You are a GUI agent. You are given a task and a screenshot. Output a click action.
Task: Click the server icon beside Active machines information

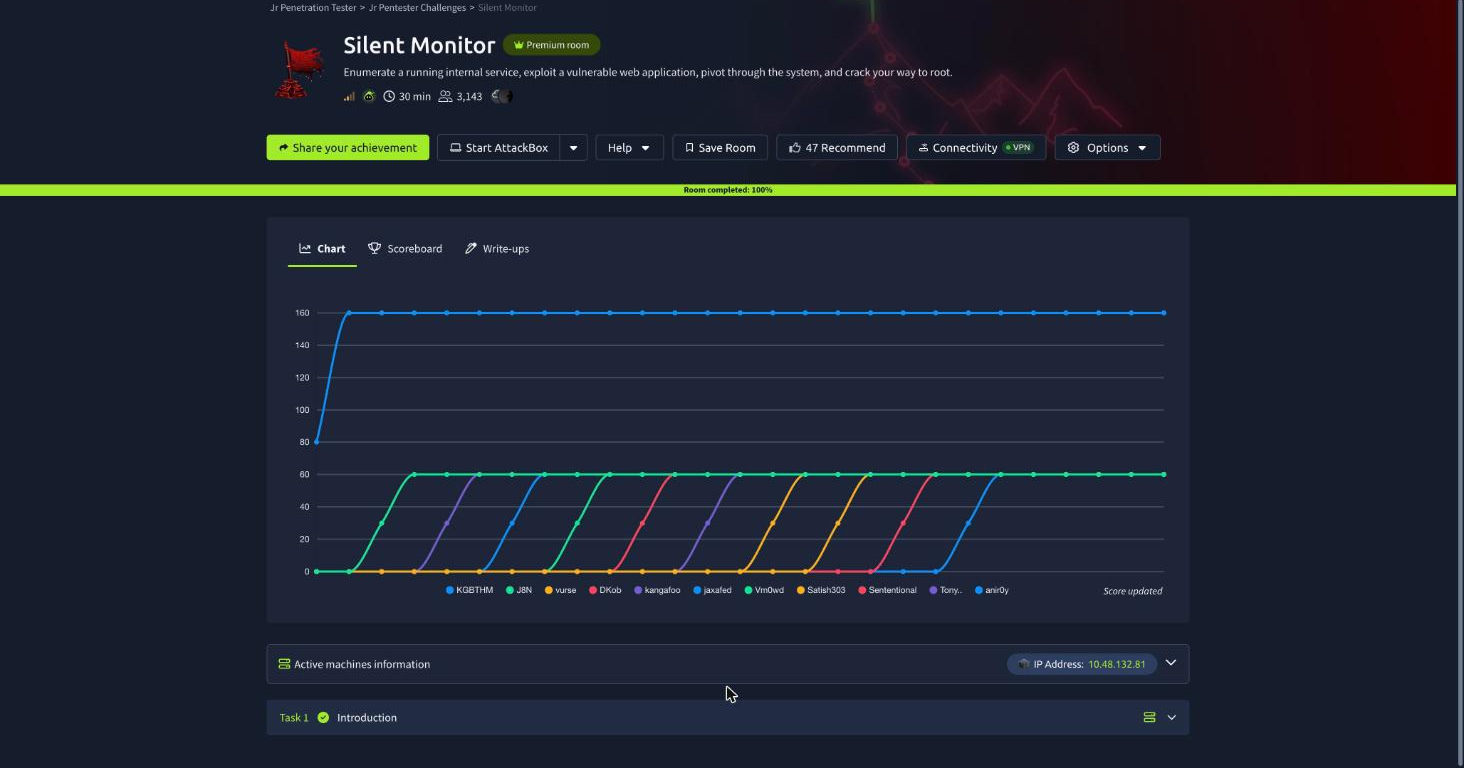tap(284, 664)
